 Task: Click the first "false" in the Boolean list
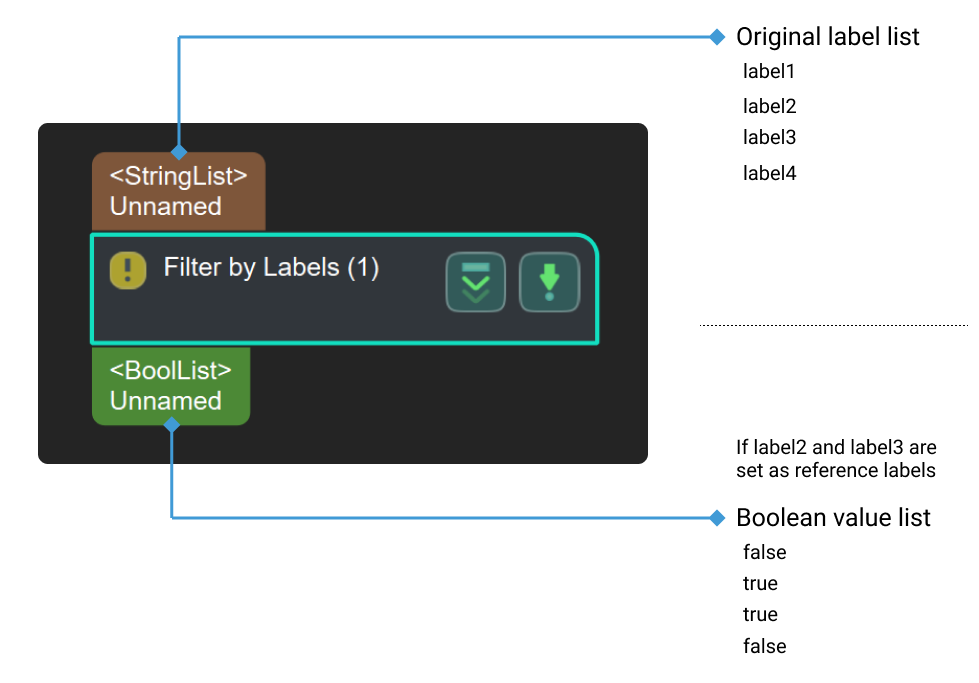point(764,552)
